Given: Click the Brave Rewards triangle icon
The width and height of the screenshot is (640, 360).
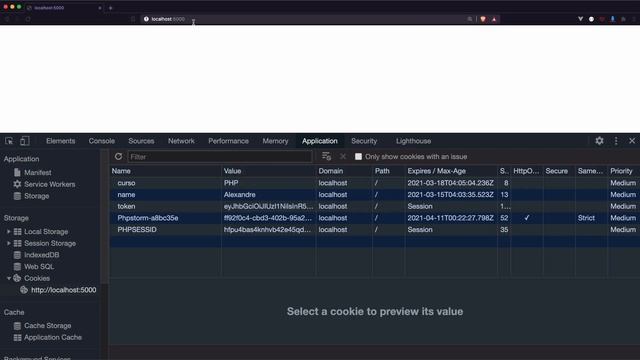Looking at the screenshot, I should click(x=494, y=19).
